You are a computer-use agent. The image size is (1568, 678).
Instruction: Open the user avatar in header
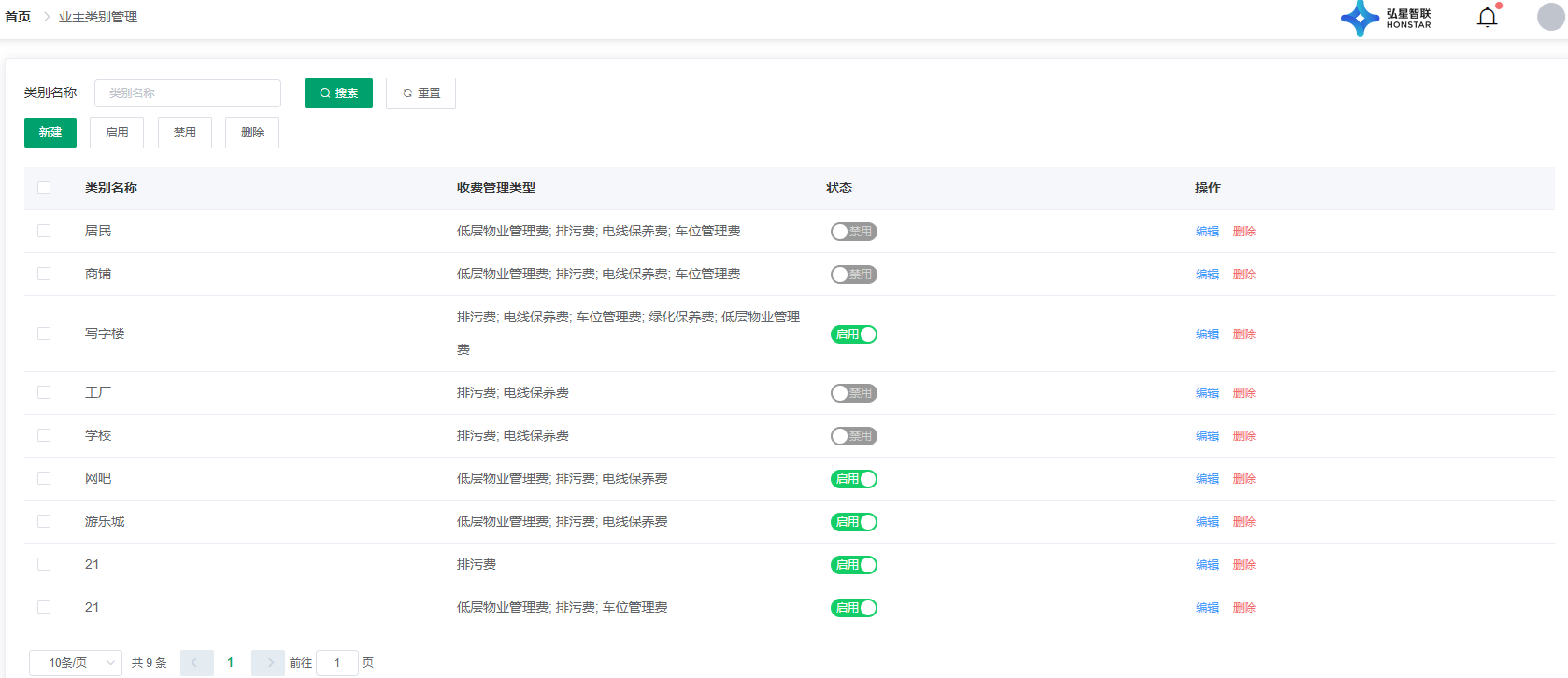[x=1550, y=17]
